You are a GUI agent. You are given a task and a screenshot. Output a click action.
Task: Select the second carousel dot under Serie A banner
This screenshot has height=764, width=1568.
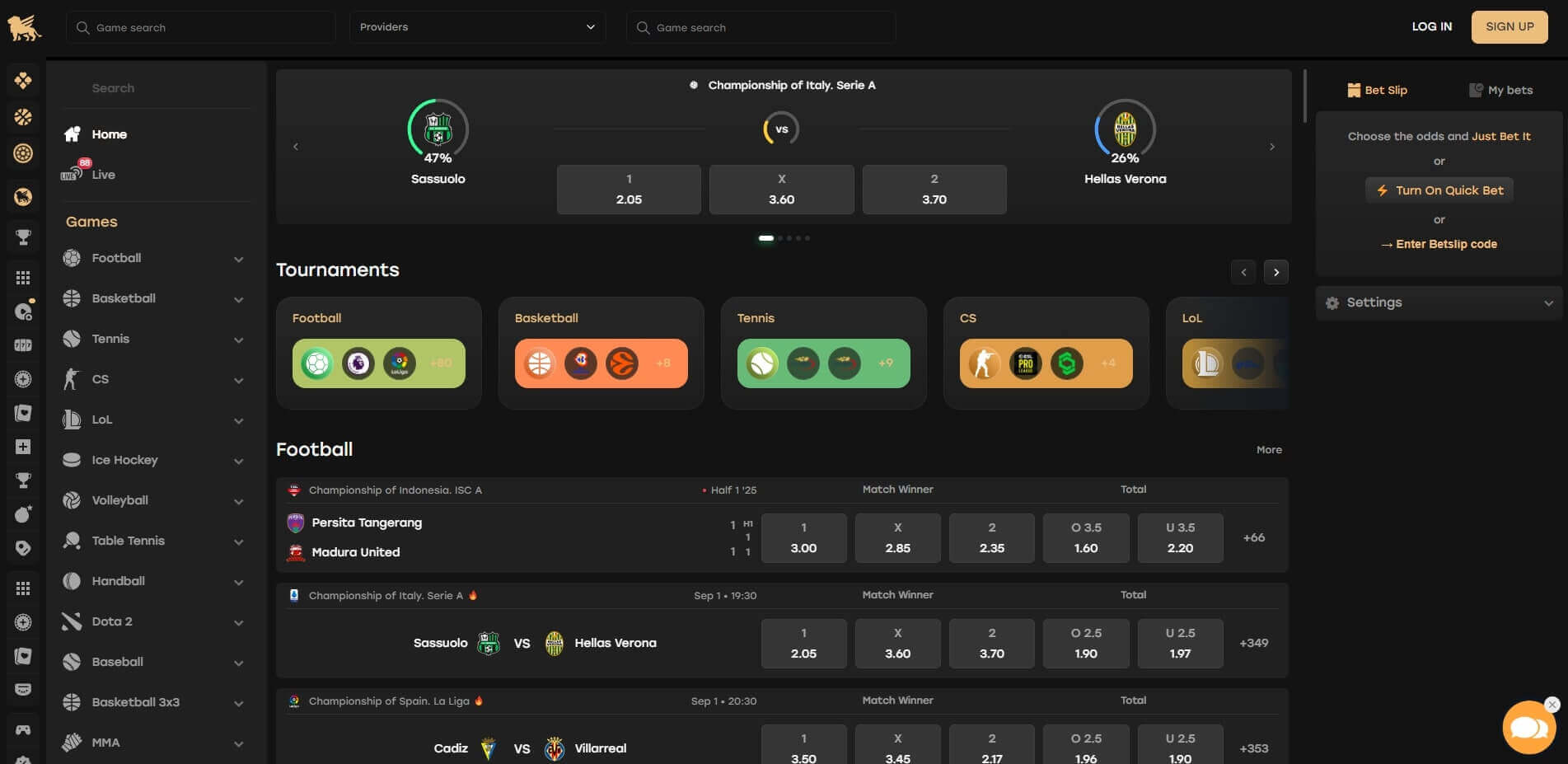pyautogui.click(x=779, y=238)
